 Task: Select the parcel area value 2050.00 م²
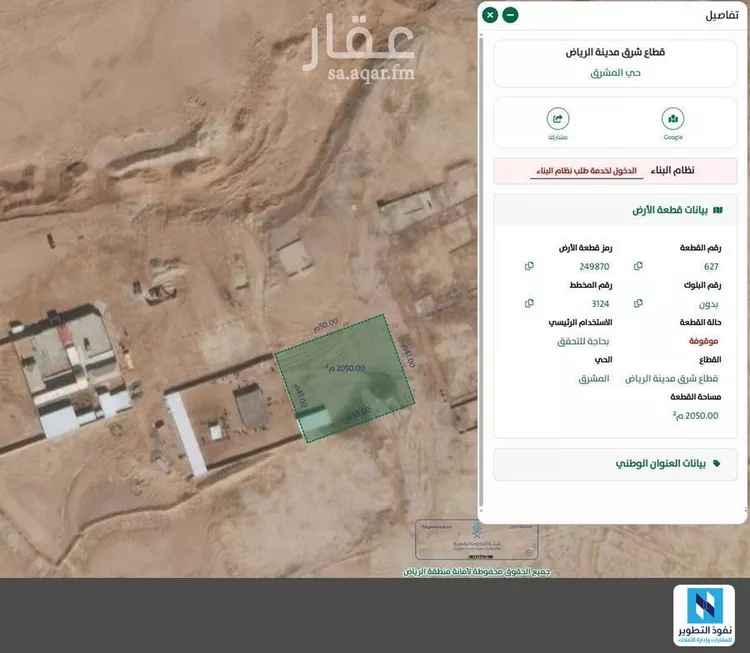pos(695,415)
